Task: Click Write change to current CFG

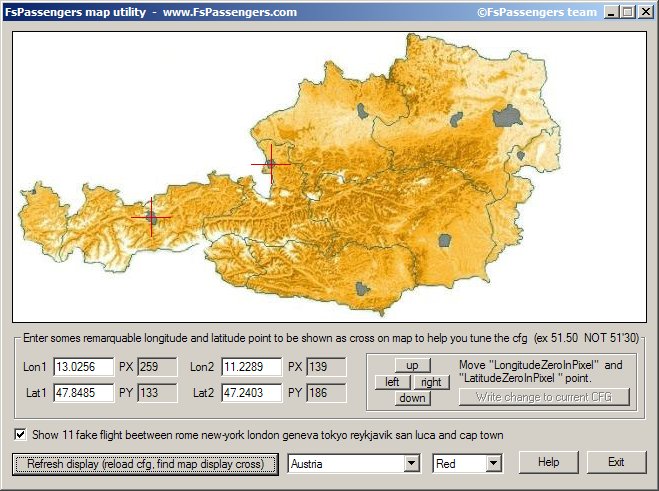Action: click(x=544, y=397)
